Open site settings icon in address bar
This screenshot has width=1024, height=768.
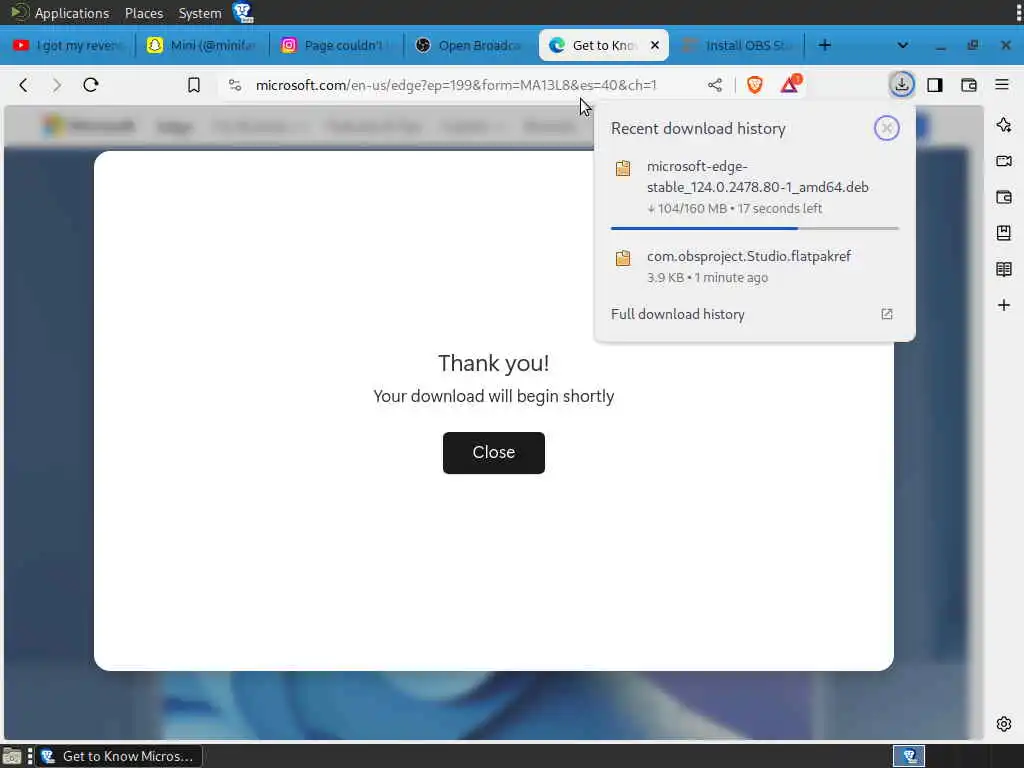235,85
